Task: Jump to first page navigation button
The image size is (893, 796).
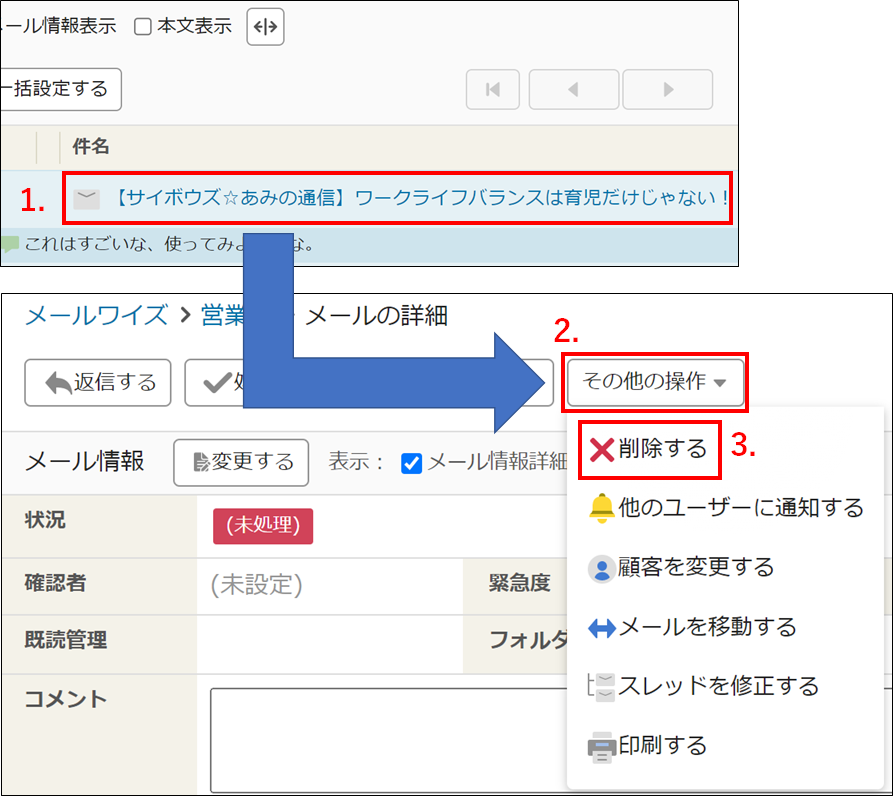Action: pyautogui.click(x=493, y=89)
